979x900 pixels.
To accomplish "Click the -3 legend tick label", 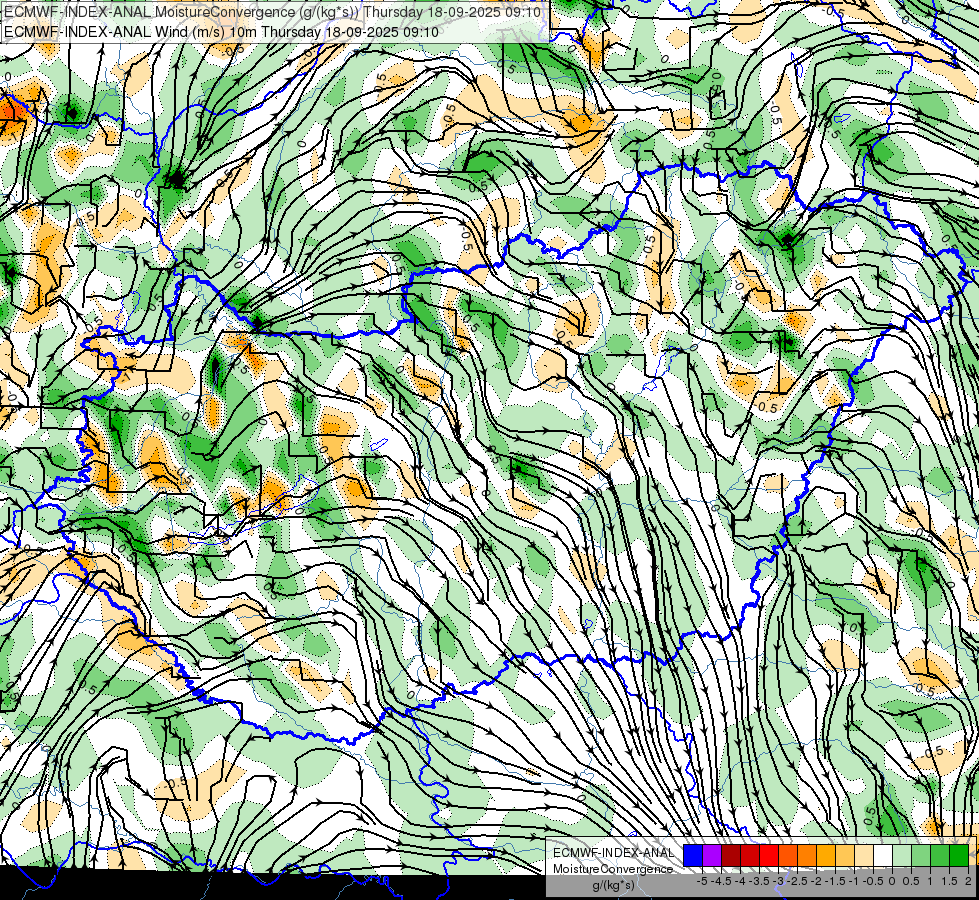I will (779, 881).
